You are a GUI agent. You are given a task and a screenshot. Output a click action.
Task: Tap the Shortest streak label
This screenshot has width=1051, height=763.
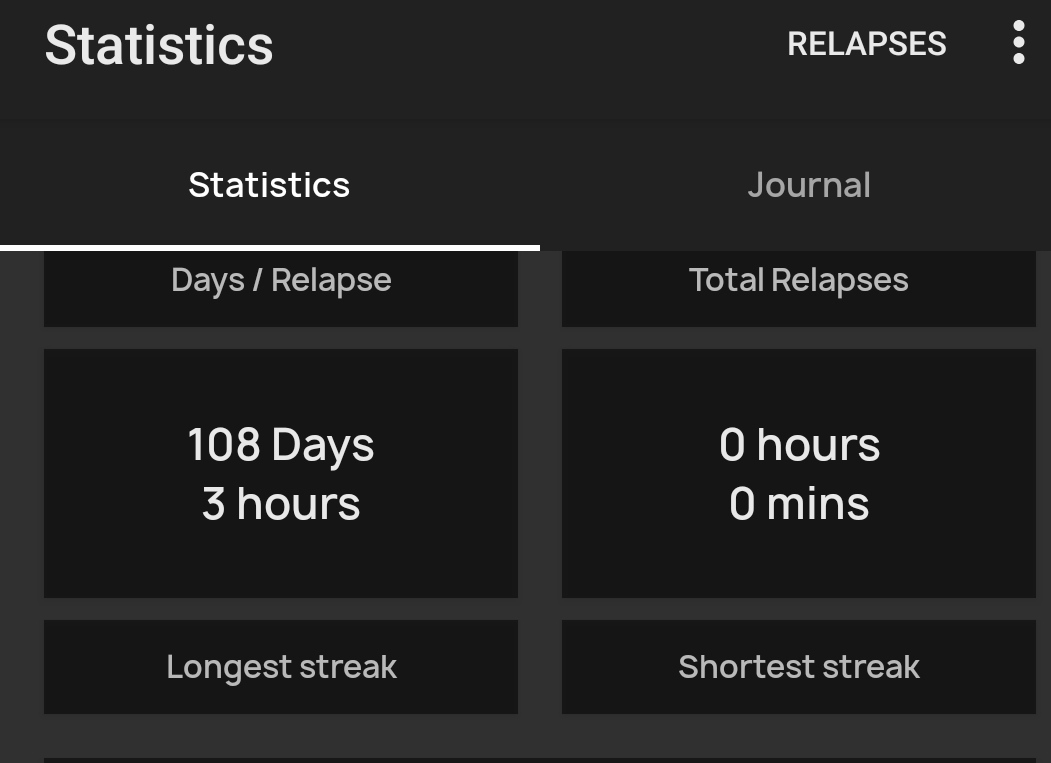pyautogui.click(x=798, y=667)
